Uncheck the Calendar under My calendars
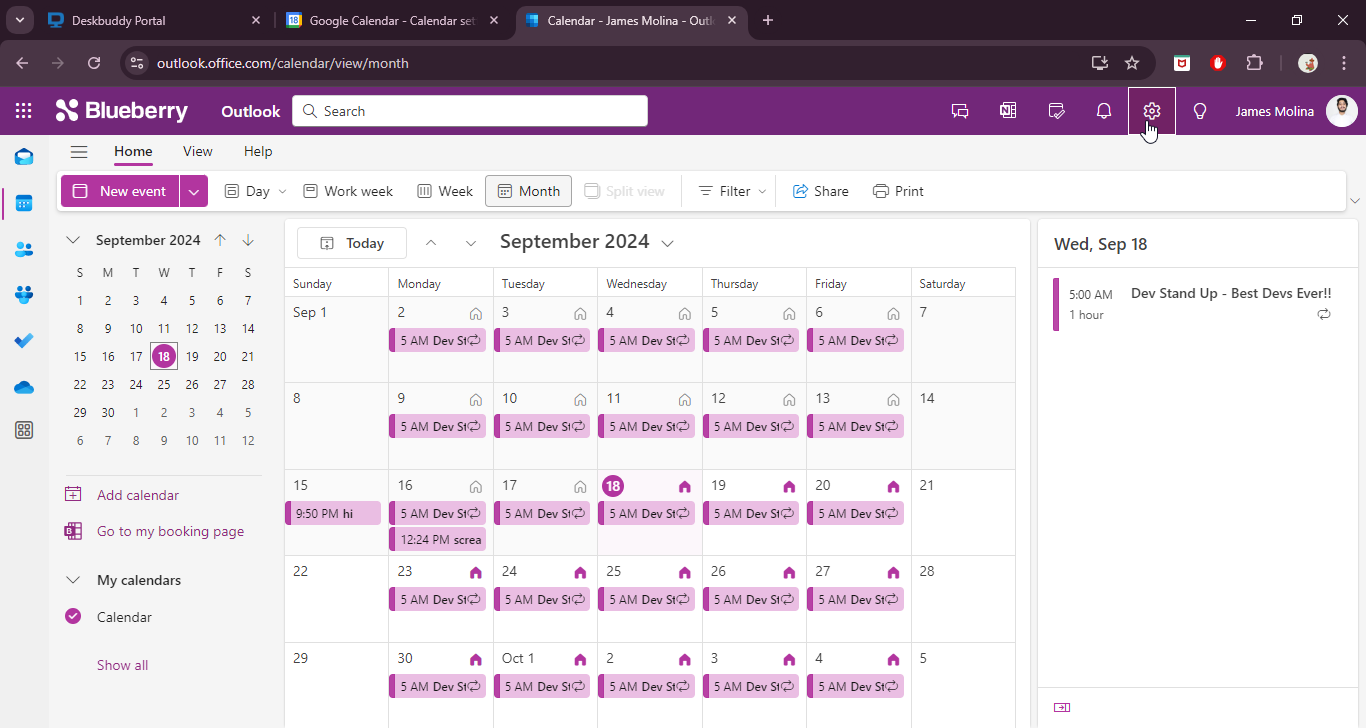Image resolution: width=1366 pixels, height=728 pixels. 73,617
